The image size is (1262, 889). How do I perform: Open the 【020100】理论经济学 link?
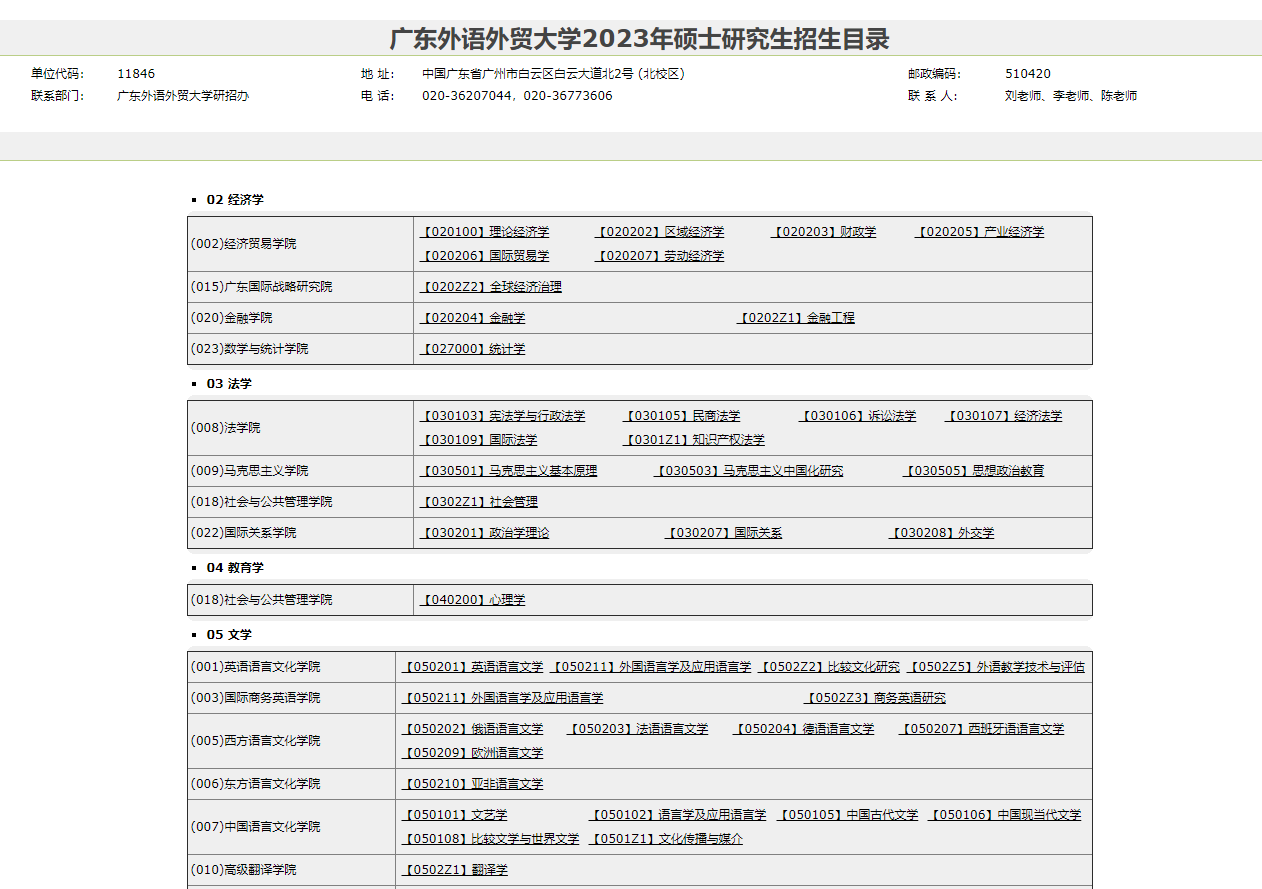(x=484, y=232)
